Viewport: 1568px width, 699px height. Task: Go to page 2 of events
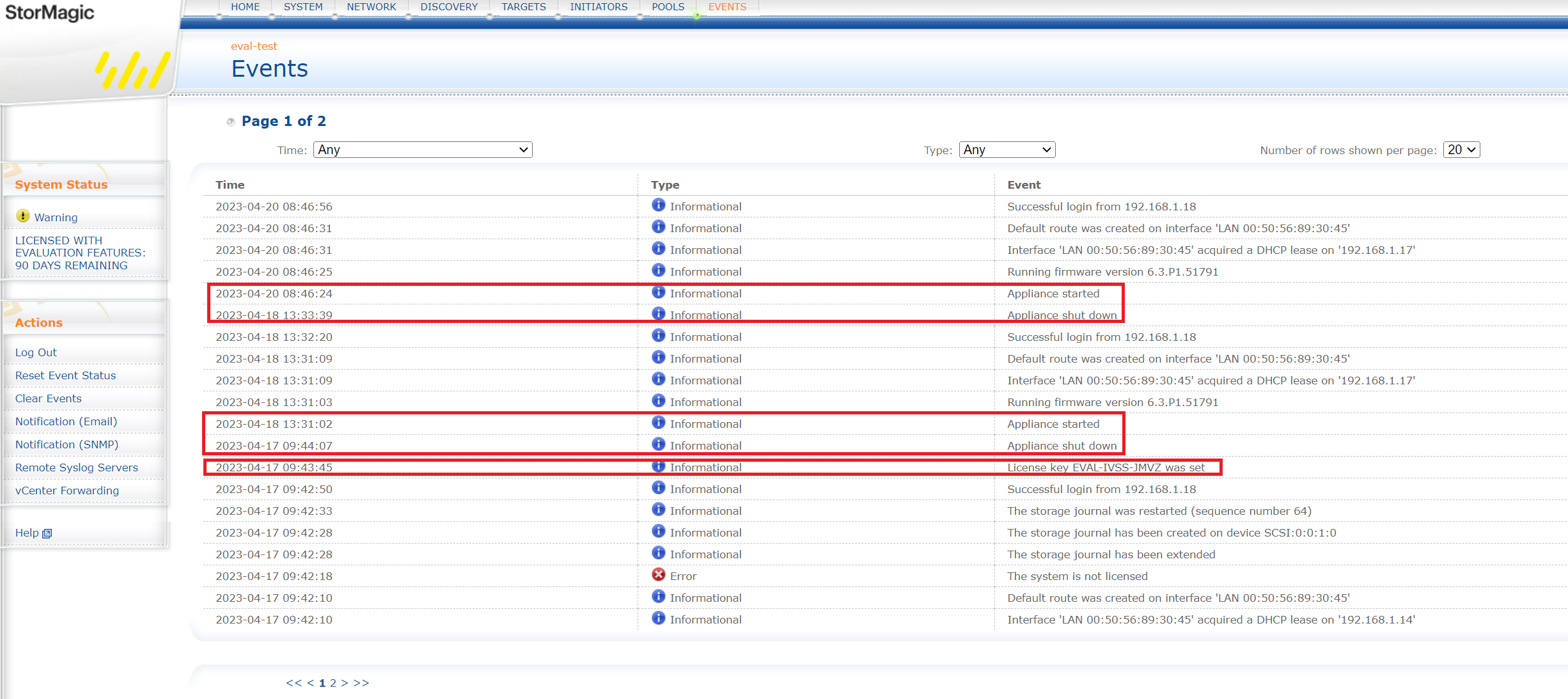[333, 683]
